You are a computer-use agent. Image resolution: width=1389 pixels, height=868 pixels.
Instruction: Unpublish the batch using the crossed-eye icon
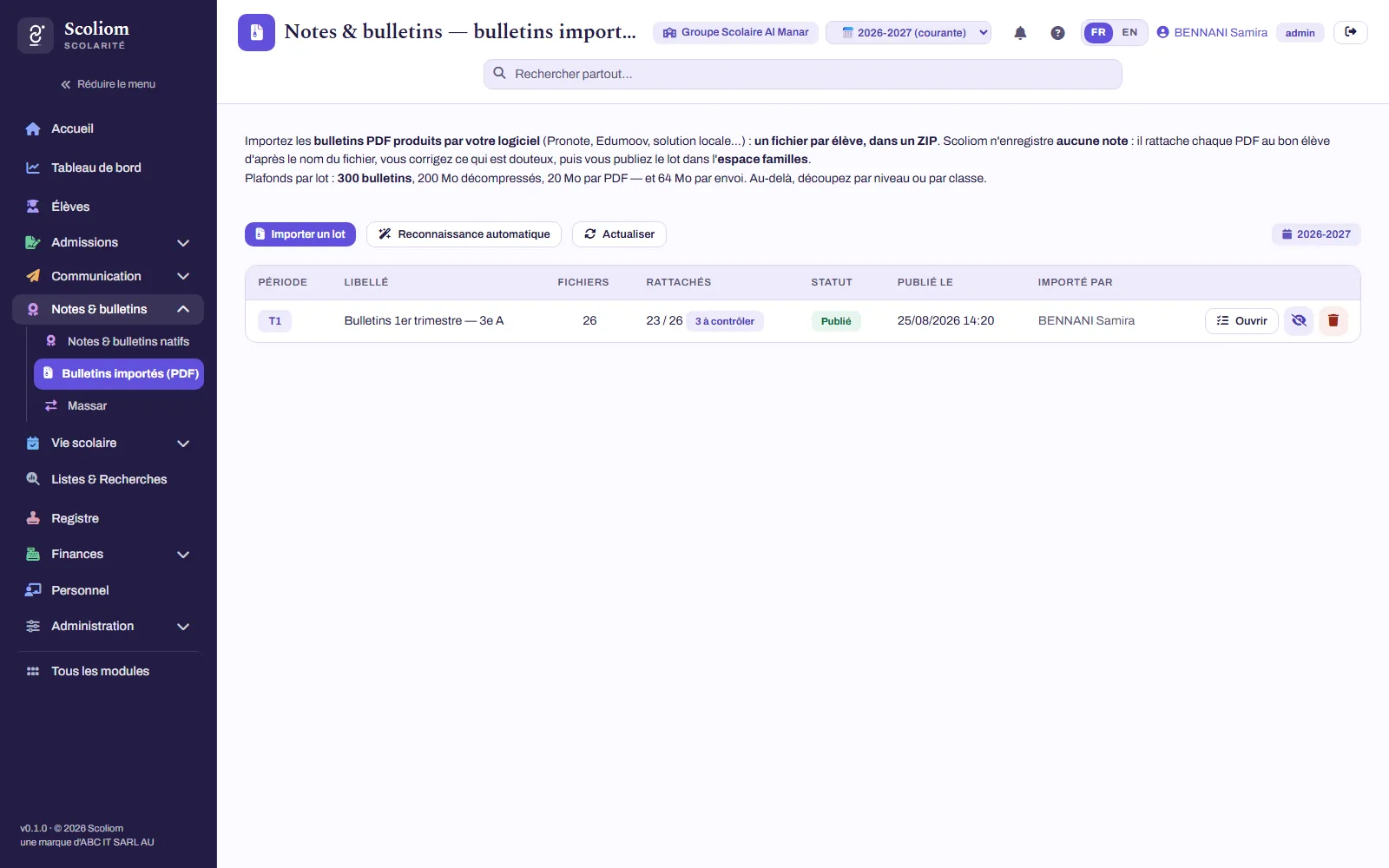(x=1299, y=321)
